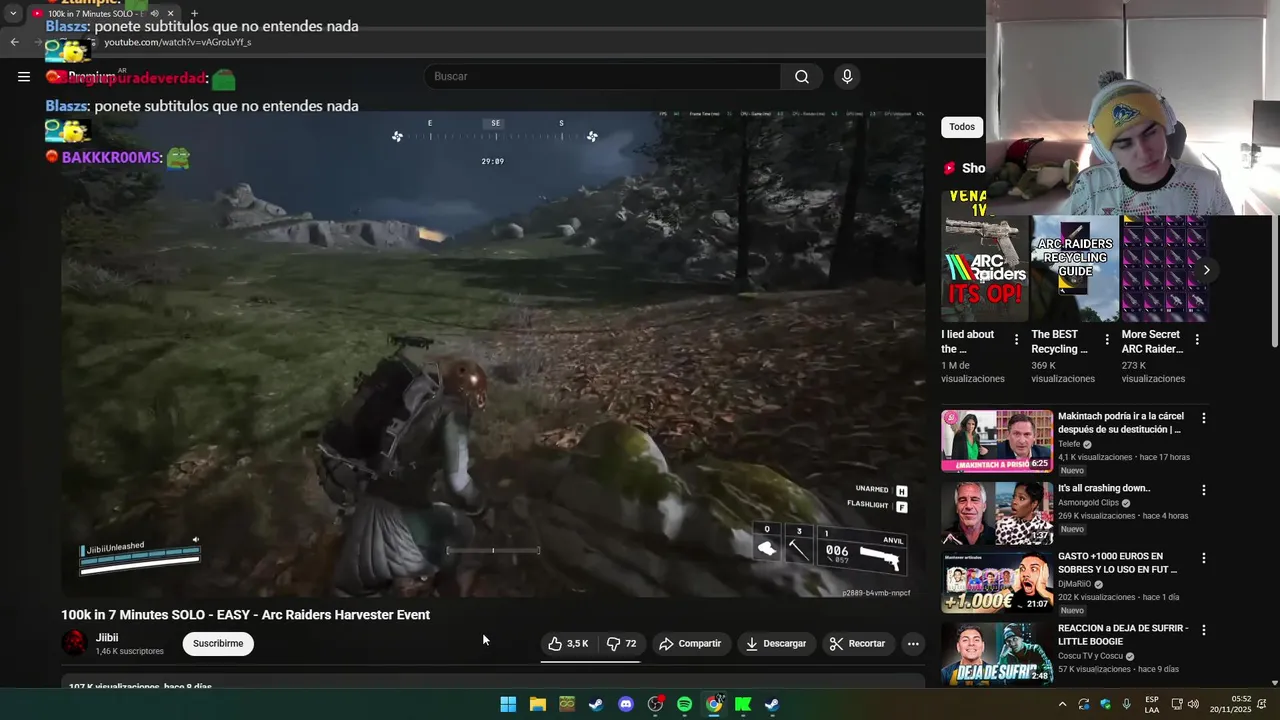This screenshot has height=720, width=1280.
Task: Open options for 'I lied about the' Short
Action: point(1017,340)
